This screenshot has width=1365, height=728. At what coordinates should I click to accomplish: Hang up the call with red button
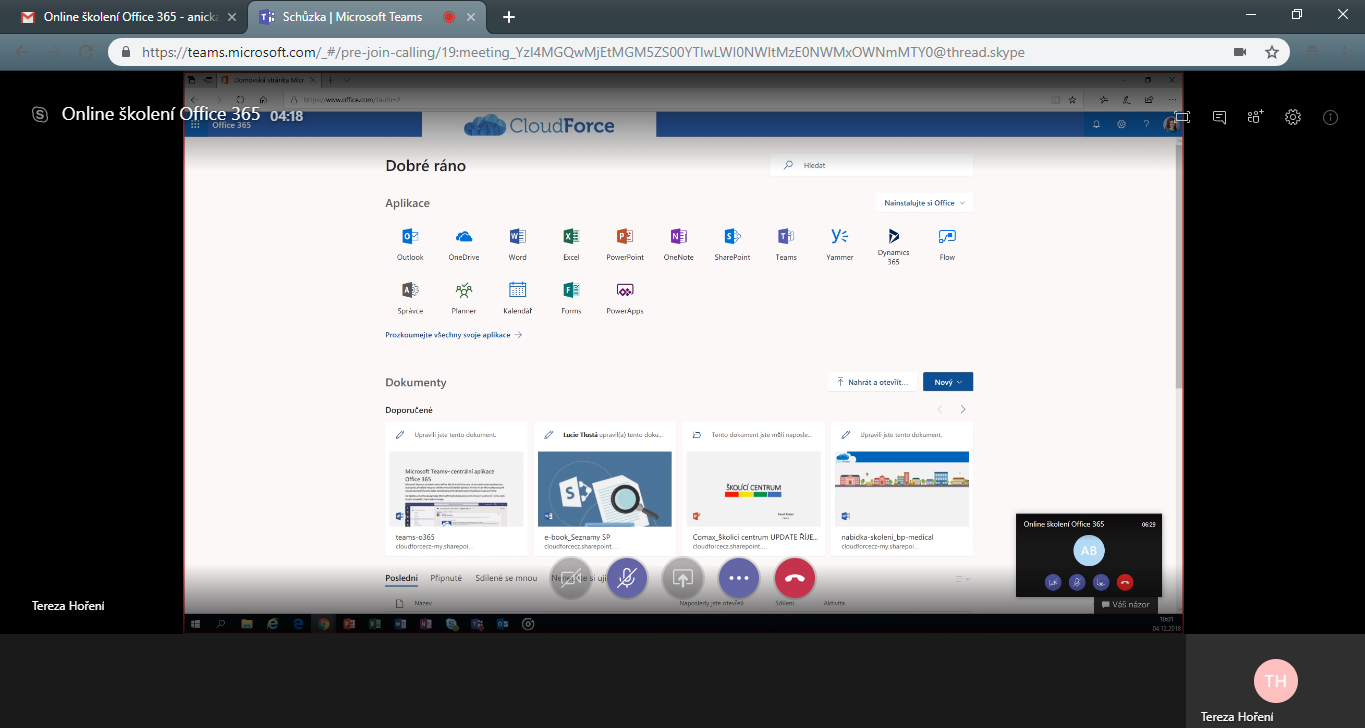[795, 578]
